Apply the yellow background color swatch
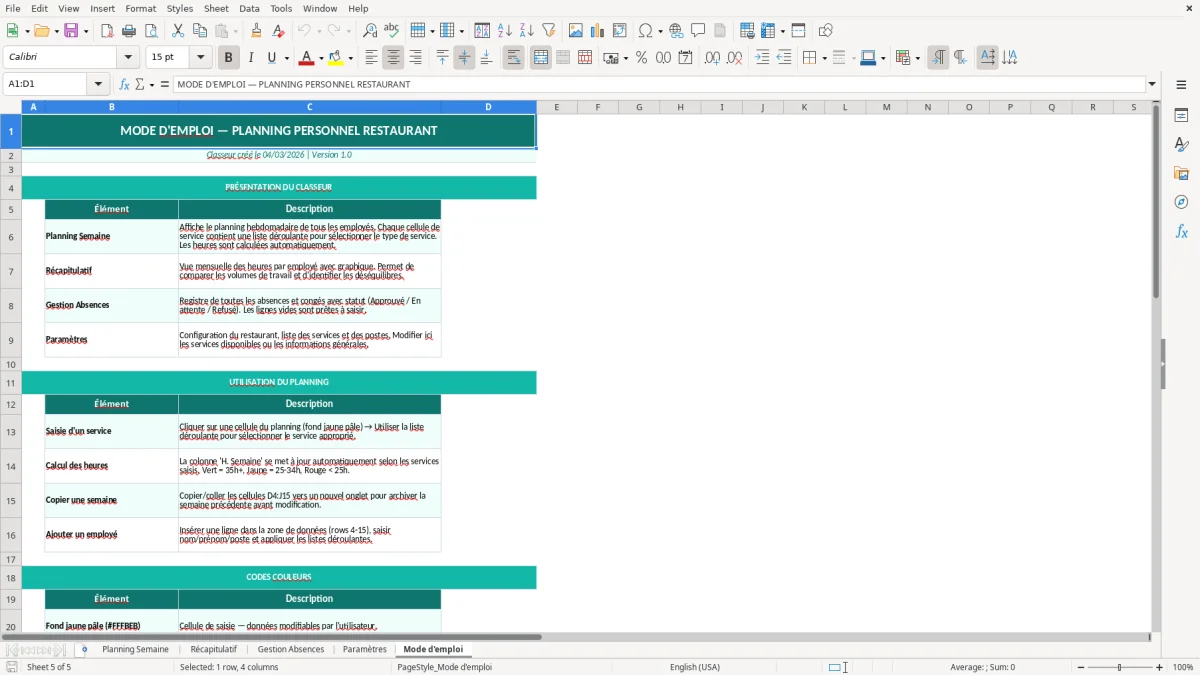The height and width of the screenshot is (675, 1200). tap(336, 58)
